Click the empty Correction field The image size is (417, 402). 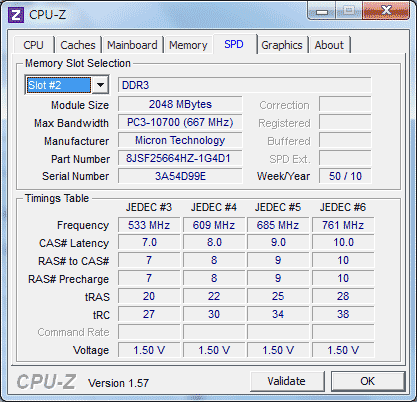[x=345, y=104]
